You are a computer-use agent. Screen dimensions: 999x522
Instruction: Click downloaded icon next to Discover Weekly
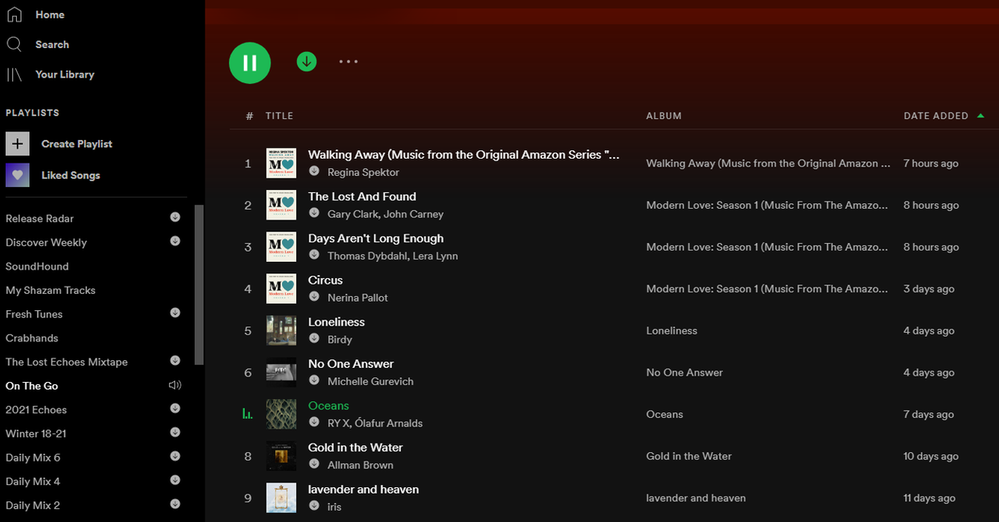[x=175, y=241]
